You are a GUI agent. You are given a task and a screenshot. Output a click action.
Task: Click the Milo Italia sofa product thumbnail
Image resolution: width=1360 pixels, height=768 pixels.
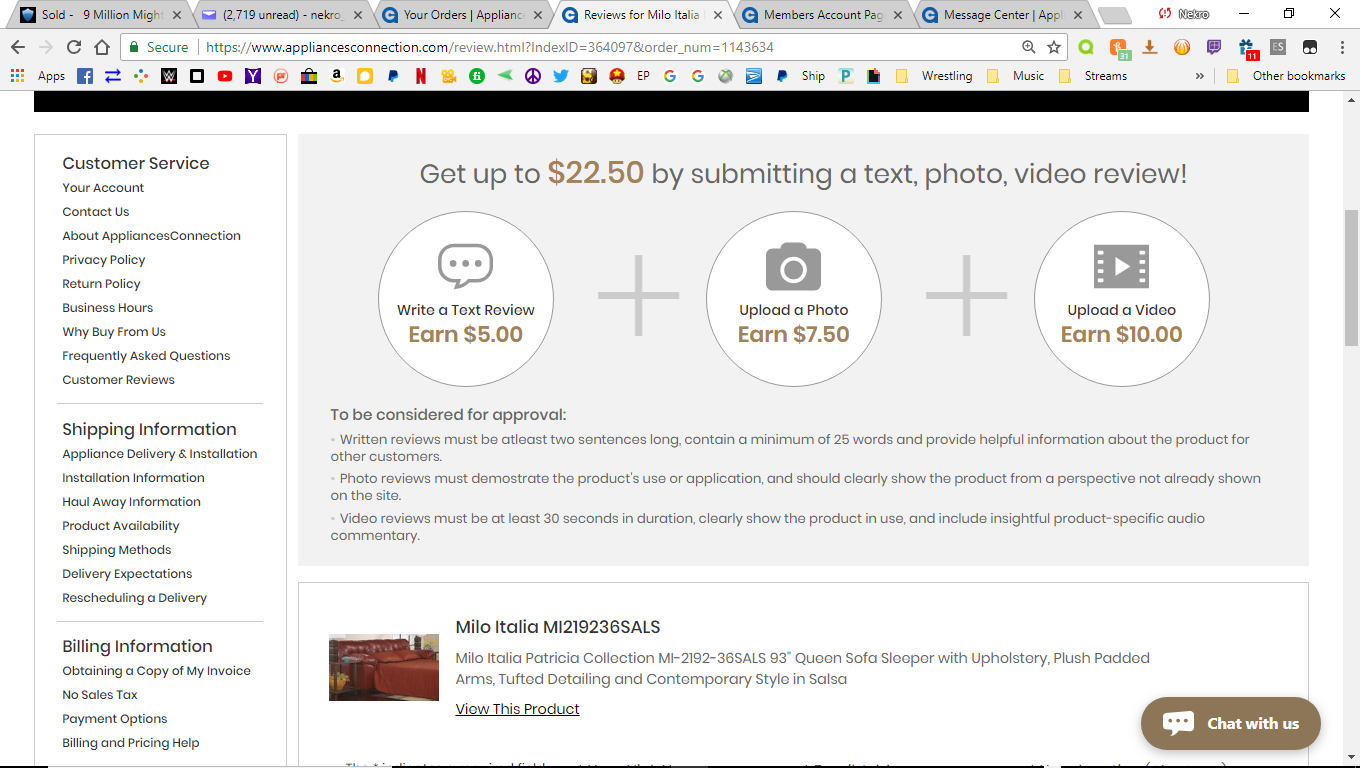click(384, 667)
